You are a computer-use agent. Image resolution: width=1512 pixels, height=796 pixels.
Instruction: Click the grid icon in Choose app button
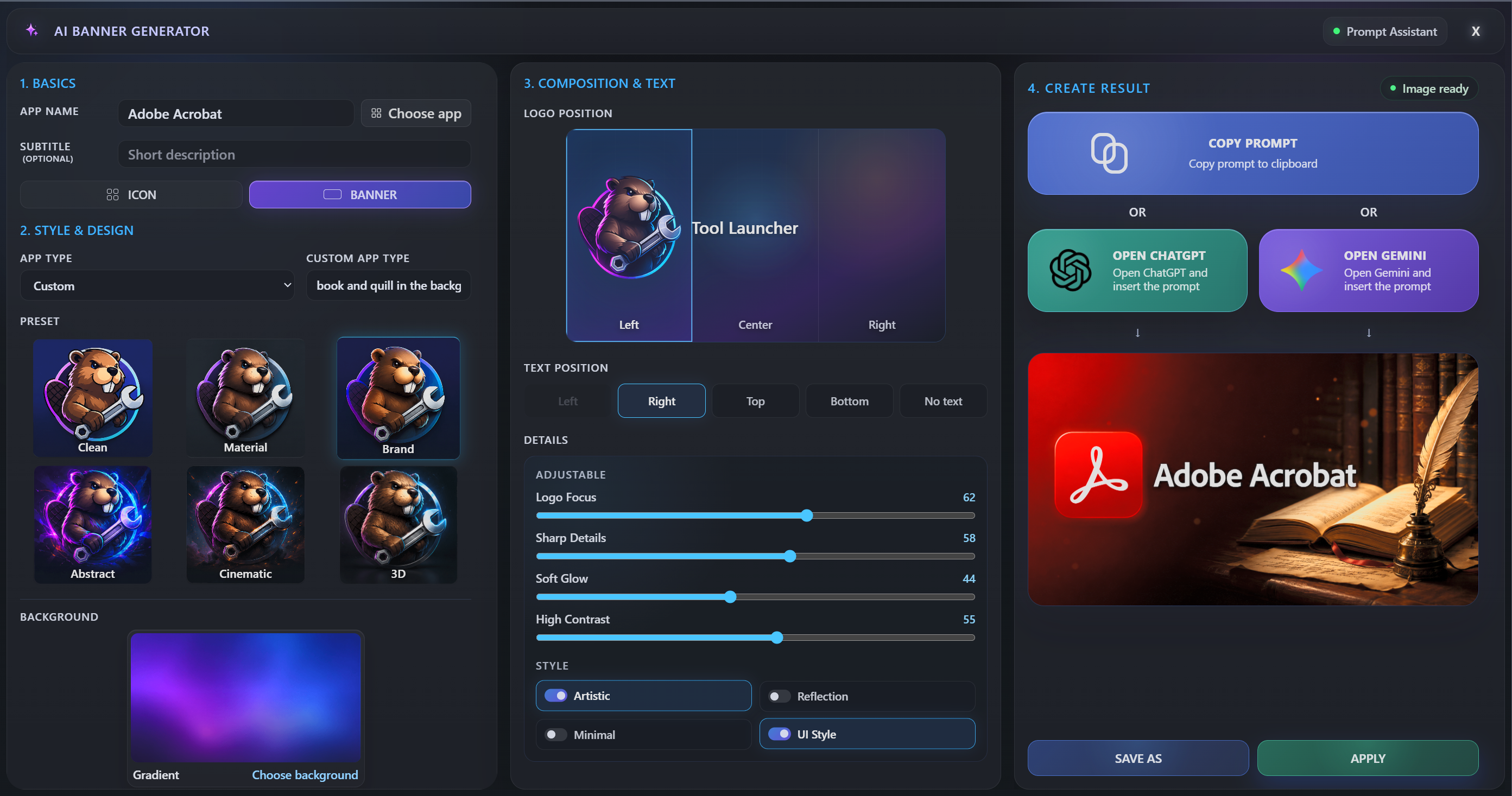(x=376, y=113)
